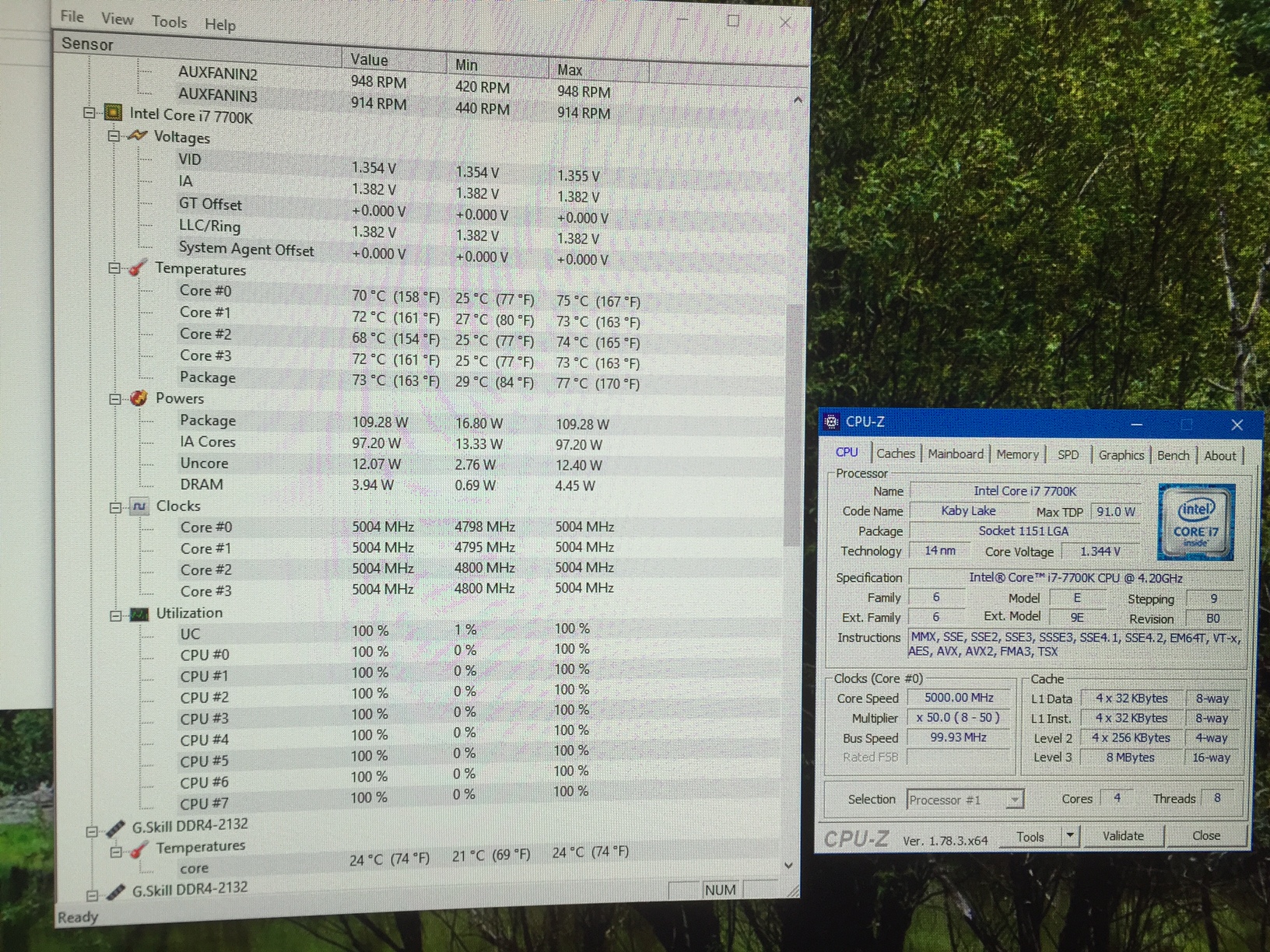Collapse the first G.Skill DDR4-2132 node
The image size is (1270, 952).
91,831
